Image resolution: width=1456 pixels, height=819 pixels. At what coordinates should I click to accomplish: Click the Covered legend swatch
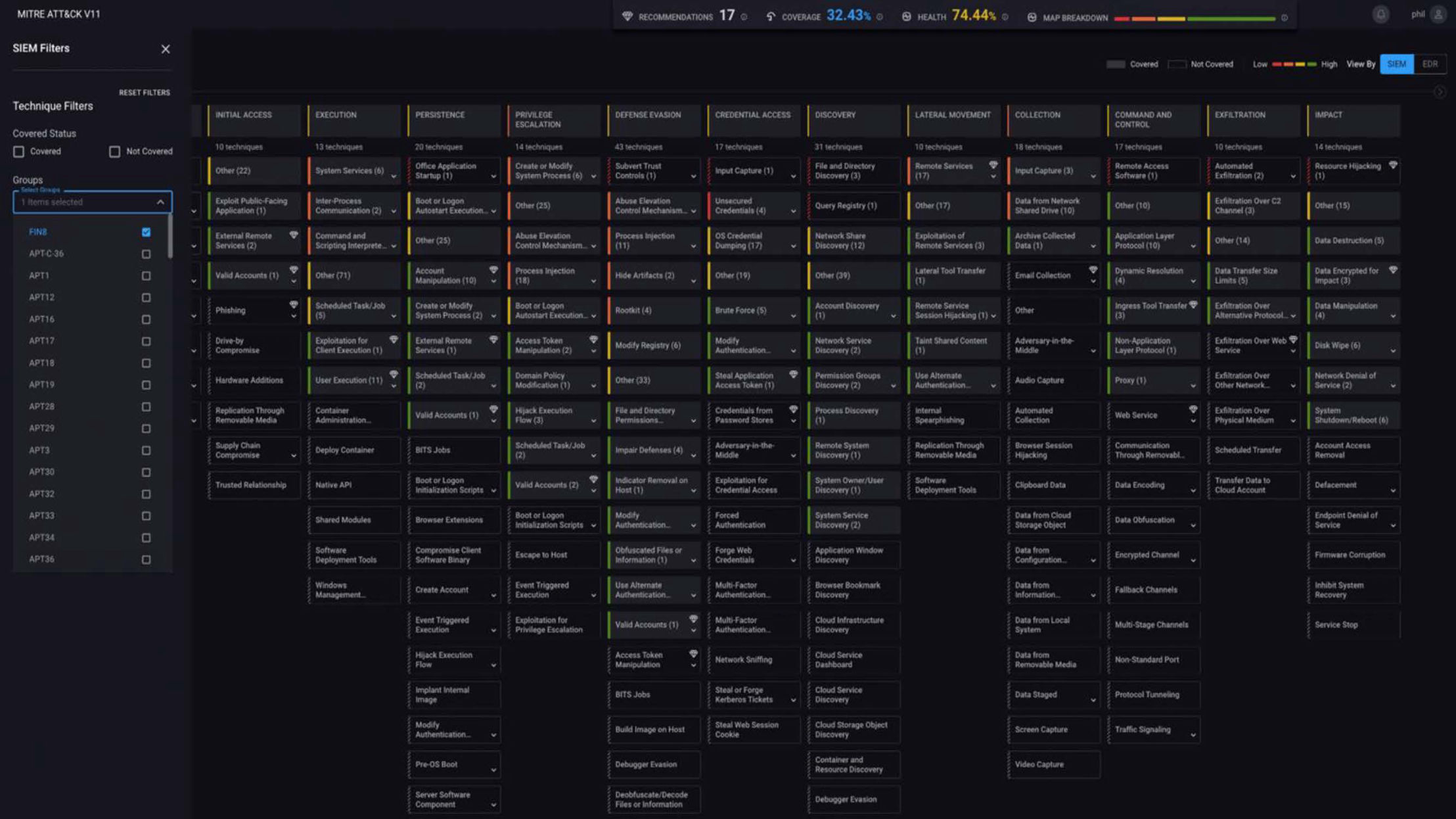[1116, 64]
